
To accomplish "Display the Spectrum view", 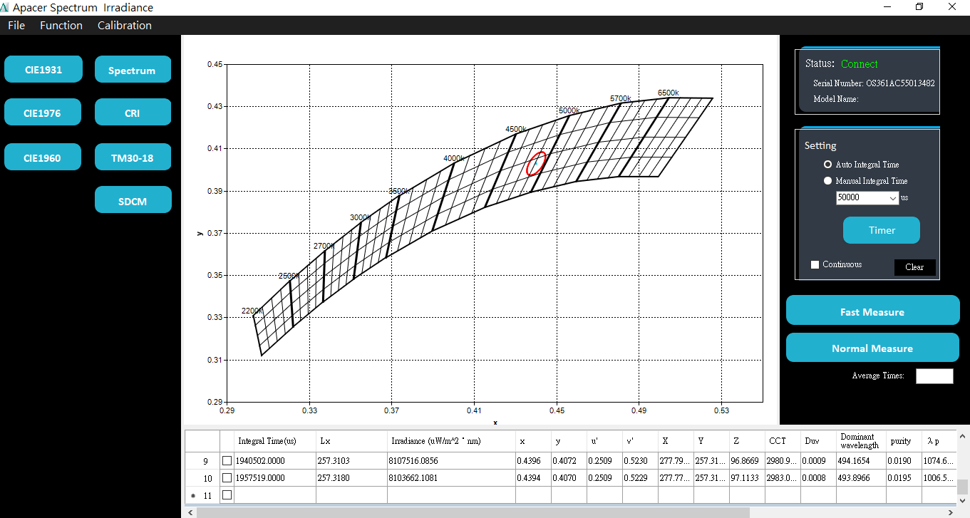I will [132, 70].
